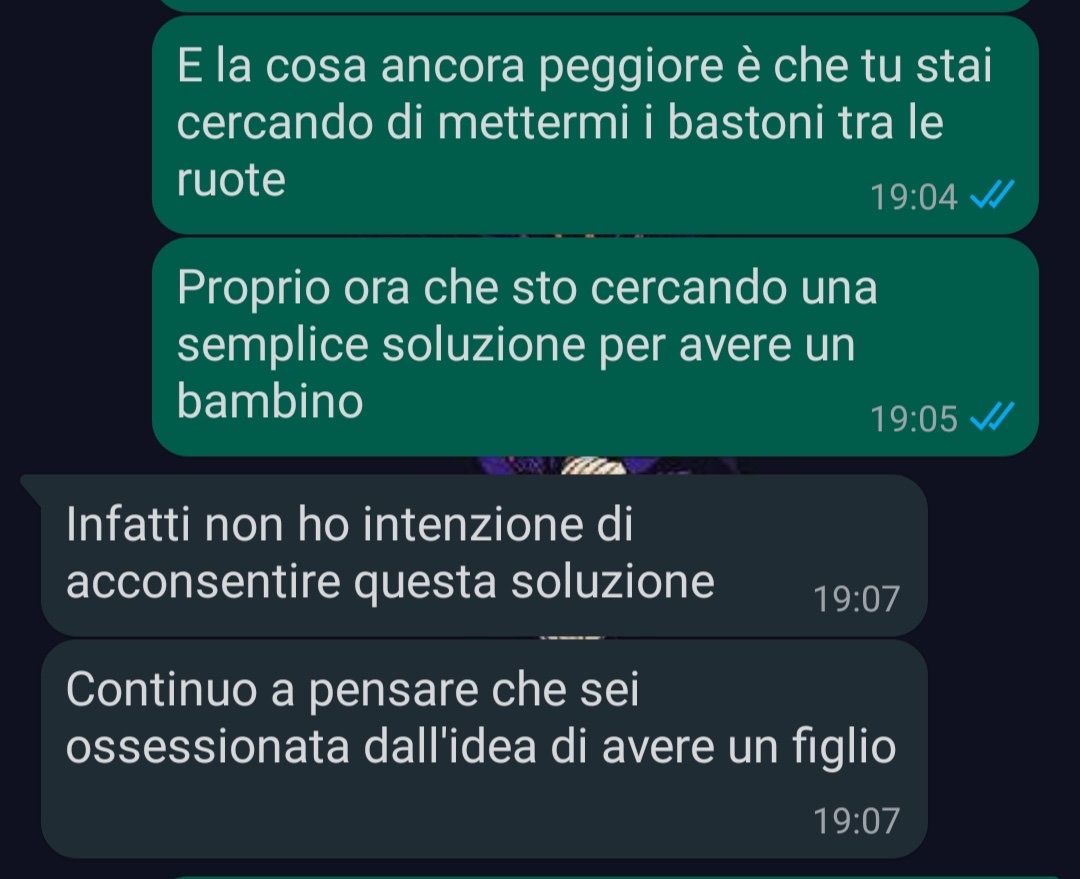This screenshot has width=1080, height=879.
Task: Tap the pointed tail of the "Infatti" bubble
Action: coord(32,488)
